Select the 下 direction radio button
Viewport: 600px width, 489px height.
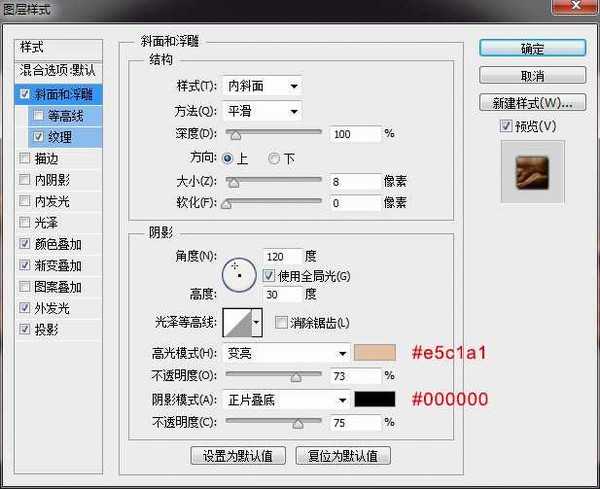273,158
